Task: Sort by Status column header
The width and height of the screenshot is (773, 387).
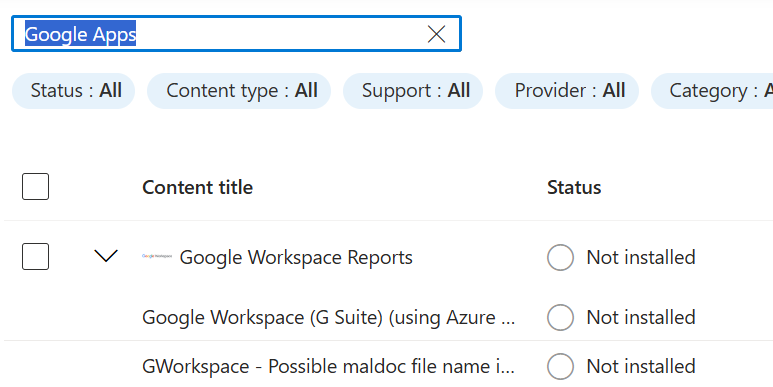Action: [574, 187]
